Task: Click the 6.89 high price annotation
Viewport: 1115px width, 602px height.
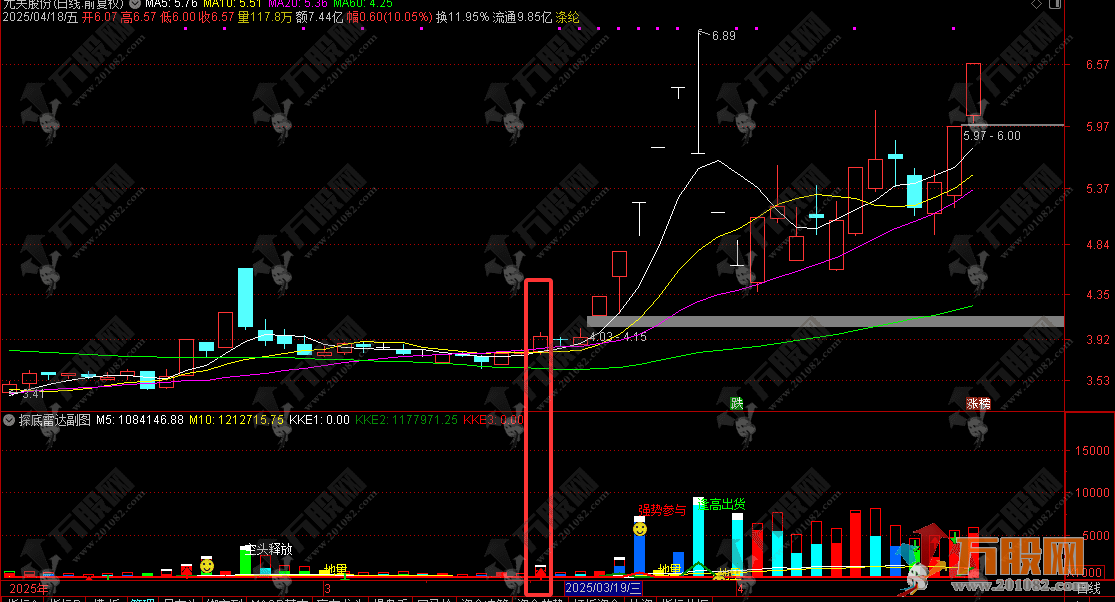Action: 724,36
